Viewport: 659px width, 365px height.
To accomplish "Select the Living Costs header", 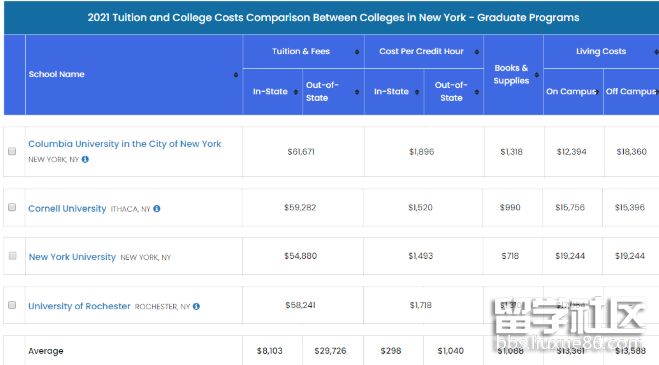I will coord(601,51).
